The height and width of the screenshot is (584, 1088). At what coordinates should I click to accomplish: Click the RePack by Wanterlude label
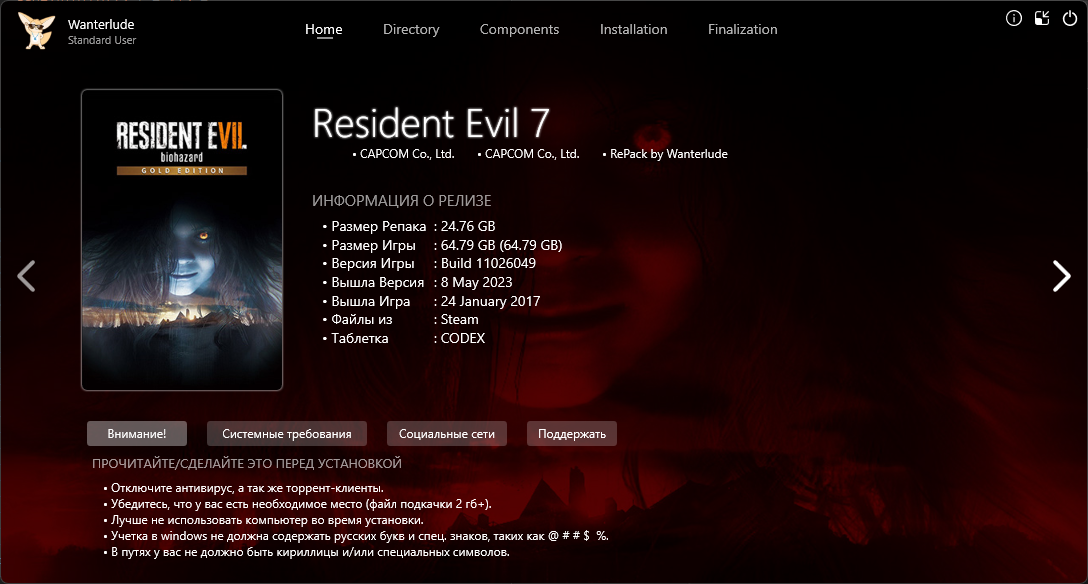click(668, 154)
